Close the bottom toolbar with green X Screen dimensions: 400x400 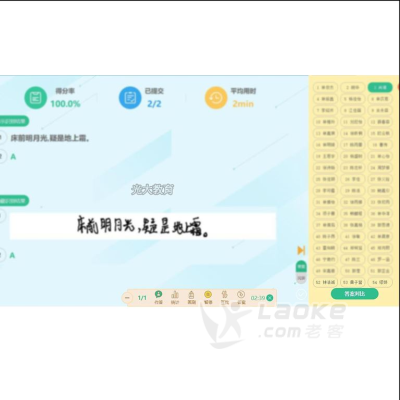(x=270, y=298)
